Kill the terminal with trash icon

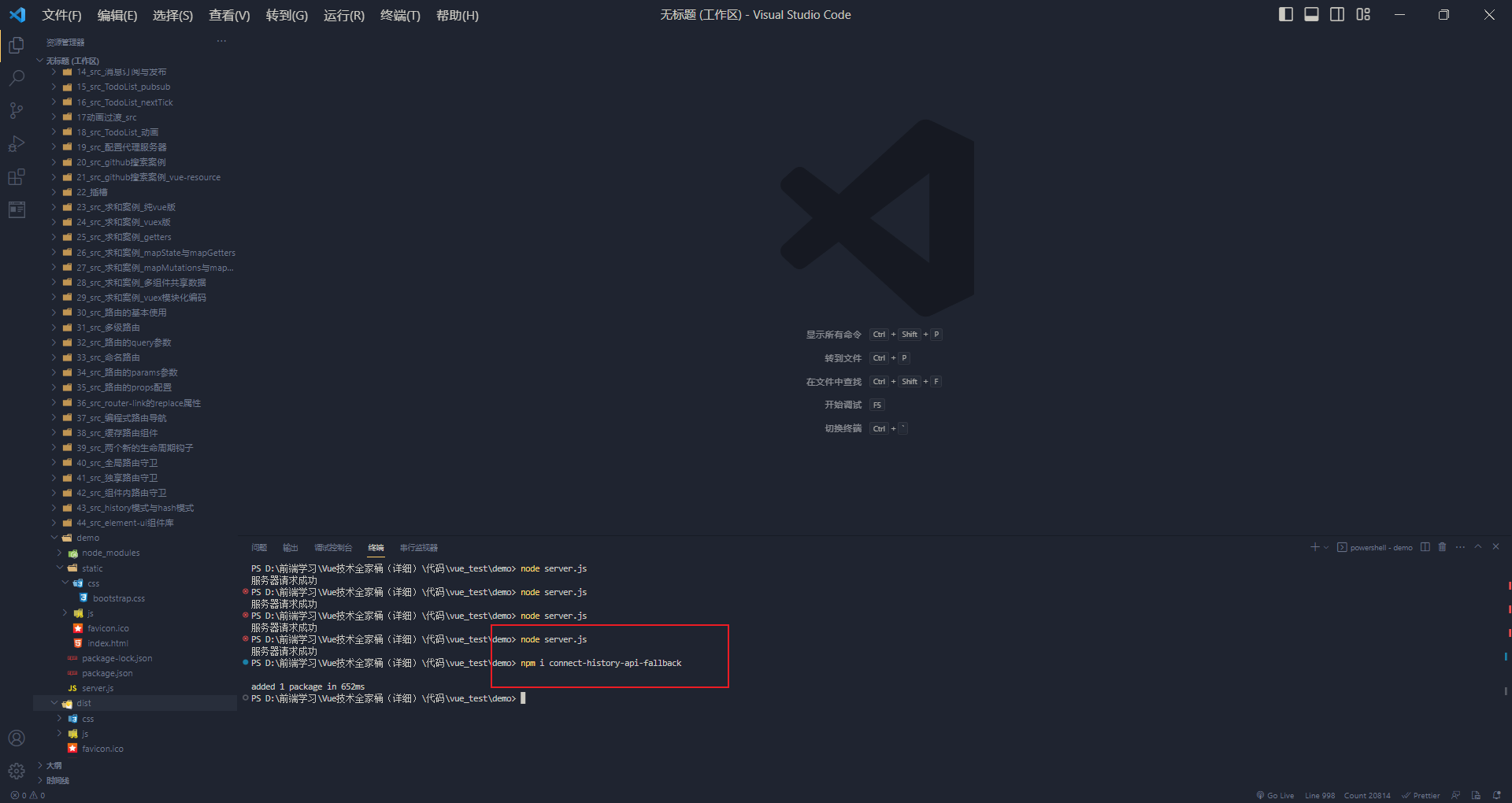pos(1443,547)
